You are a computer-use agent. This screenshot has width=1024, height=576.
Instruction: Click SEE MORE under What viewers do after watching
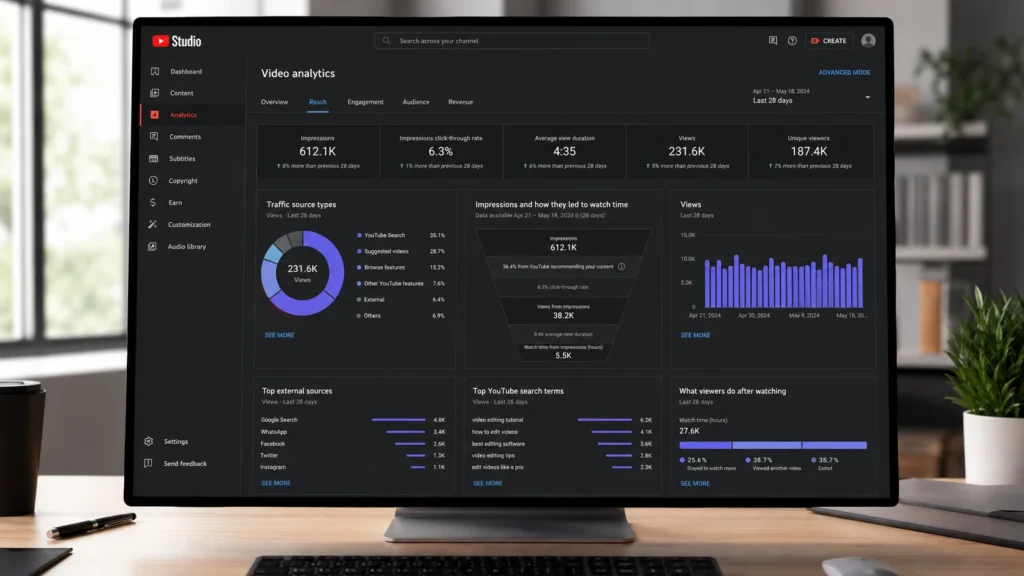[x=695, y=483]
